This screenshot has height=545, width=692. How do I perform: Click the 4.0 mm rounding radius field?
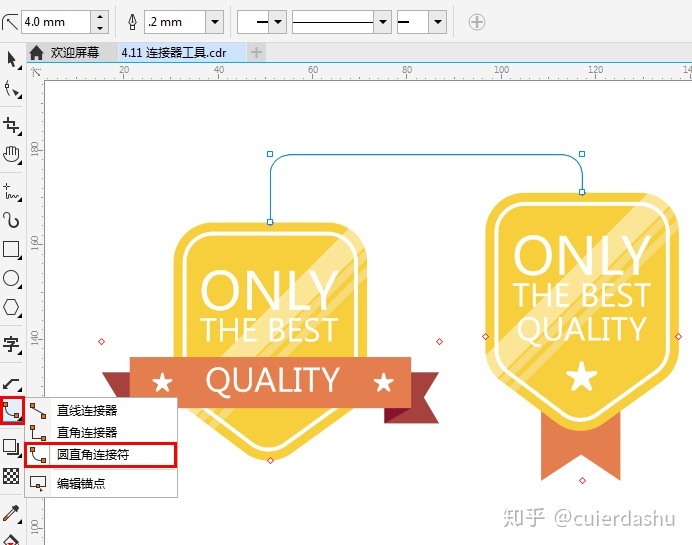coord(56,22)
